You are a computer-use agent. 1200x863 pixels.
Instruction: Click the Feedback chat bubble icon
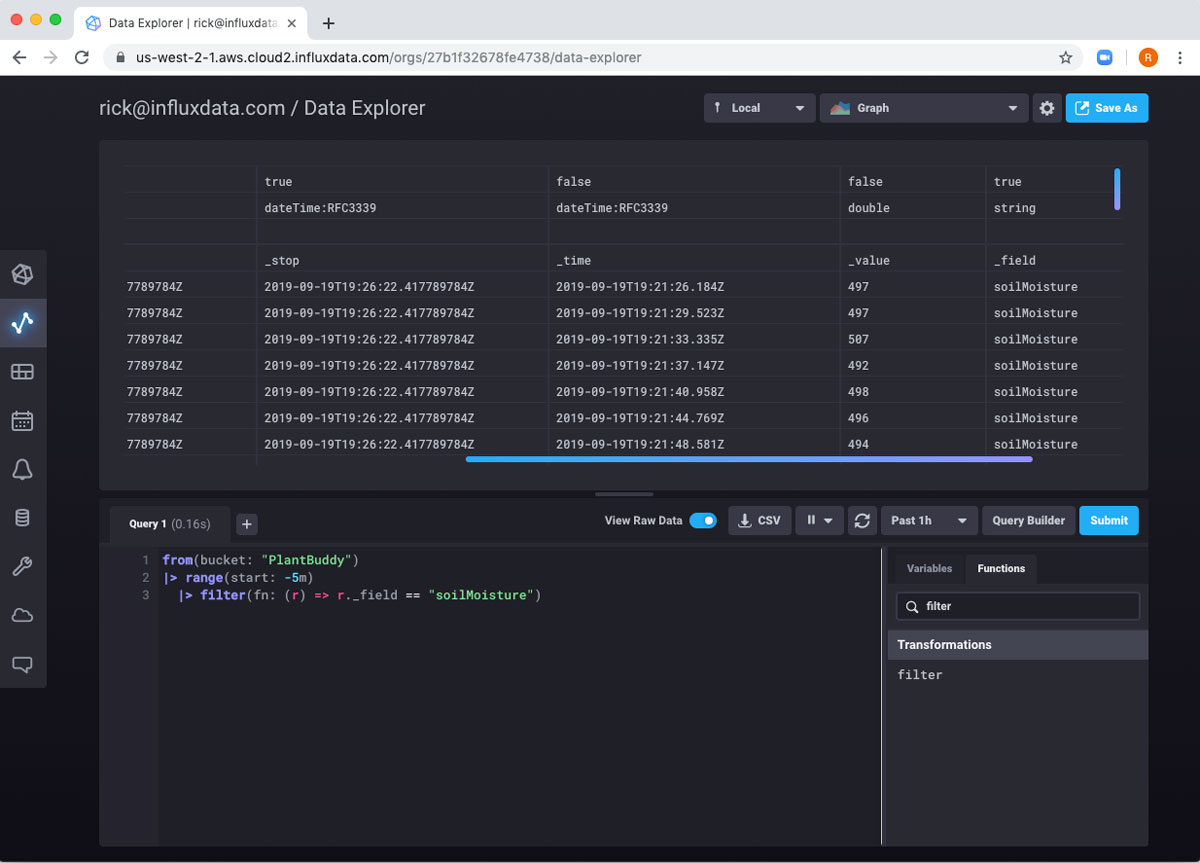[22, 664]
